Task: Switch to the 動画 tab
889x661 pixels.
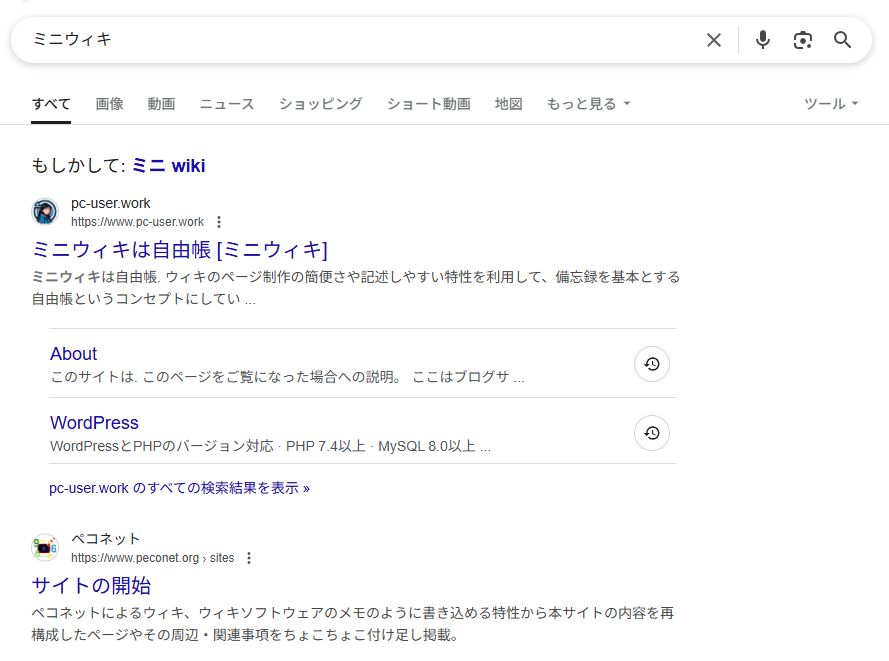Action: tap(162, 104)
